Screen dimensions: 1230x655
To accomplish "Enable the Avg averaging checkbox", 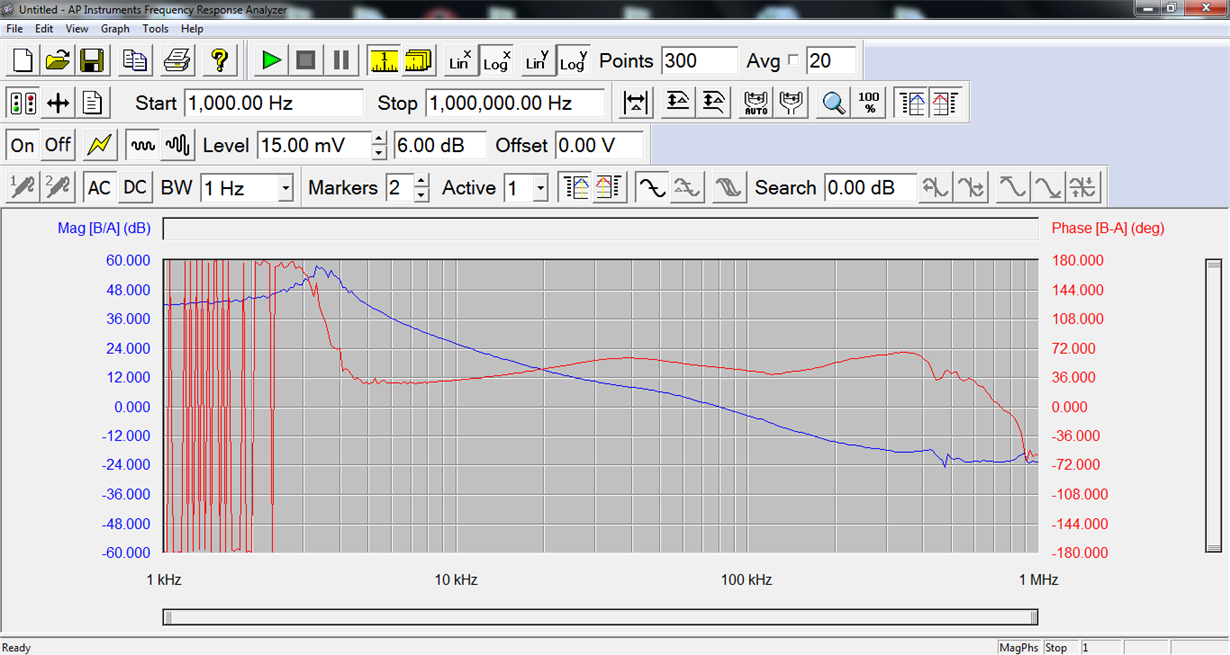I will click(794, 61).
